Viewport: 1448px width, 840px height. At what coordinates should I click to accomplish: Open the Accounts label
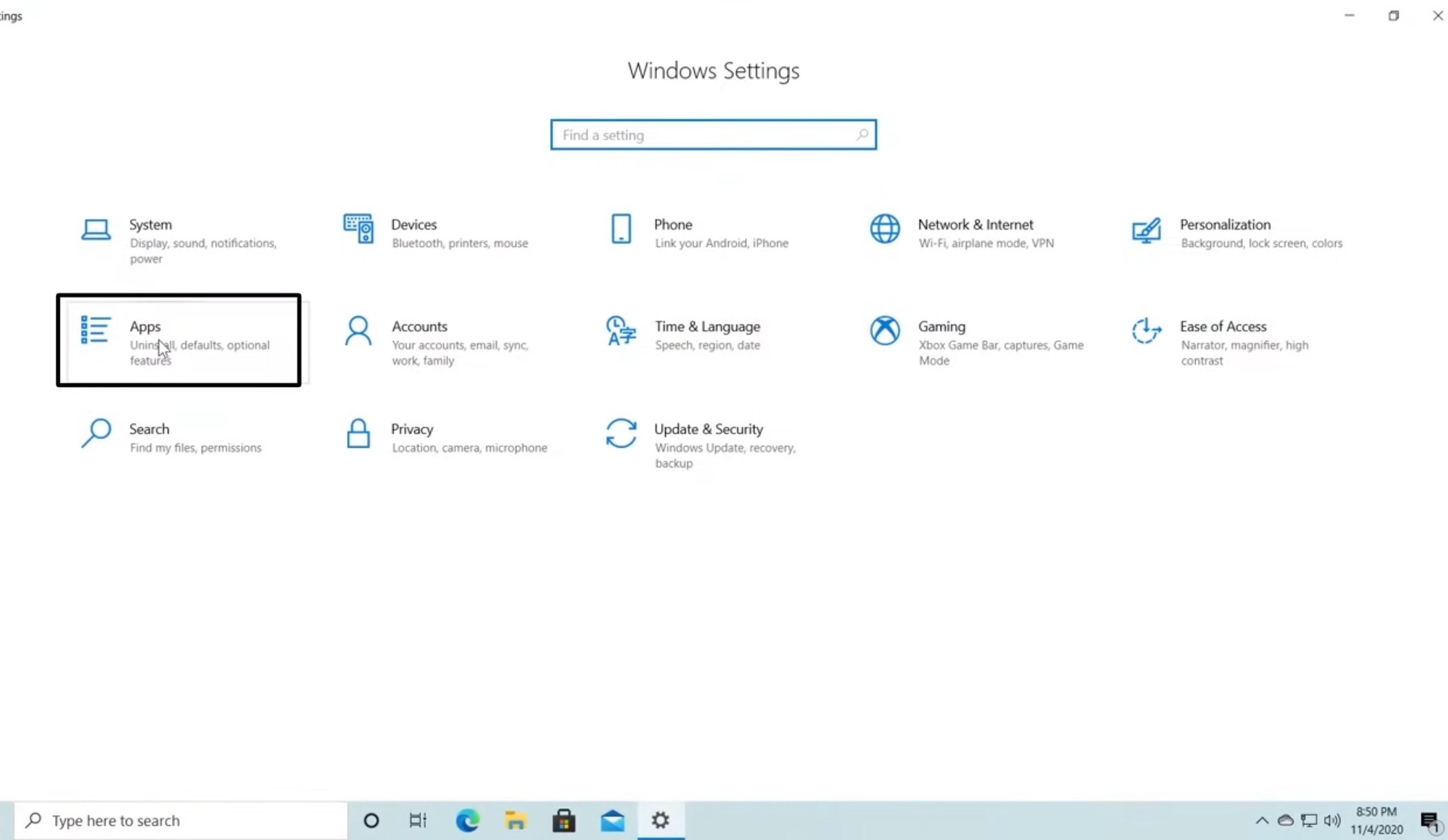[x=419, y=327]
